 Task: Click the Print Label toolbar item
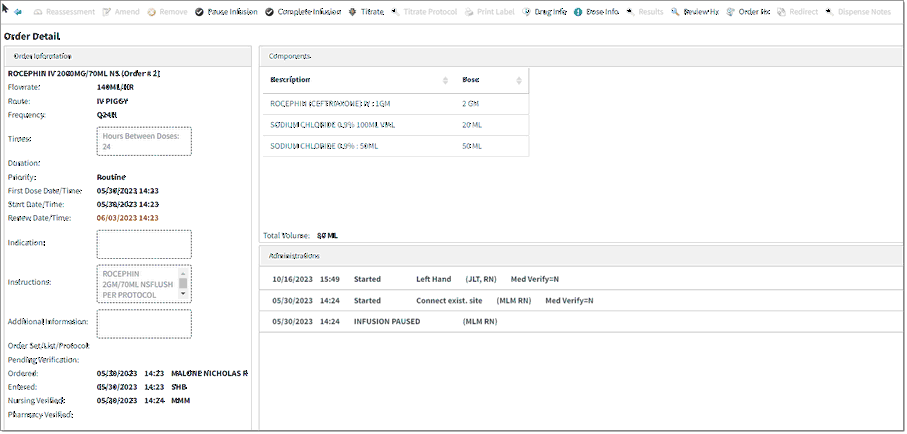click(490, 12)
